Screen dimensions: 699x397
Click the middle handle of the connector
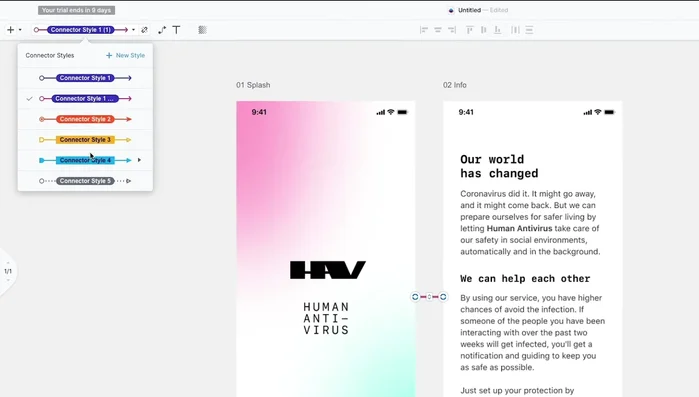(429, 297)
